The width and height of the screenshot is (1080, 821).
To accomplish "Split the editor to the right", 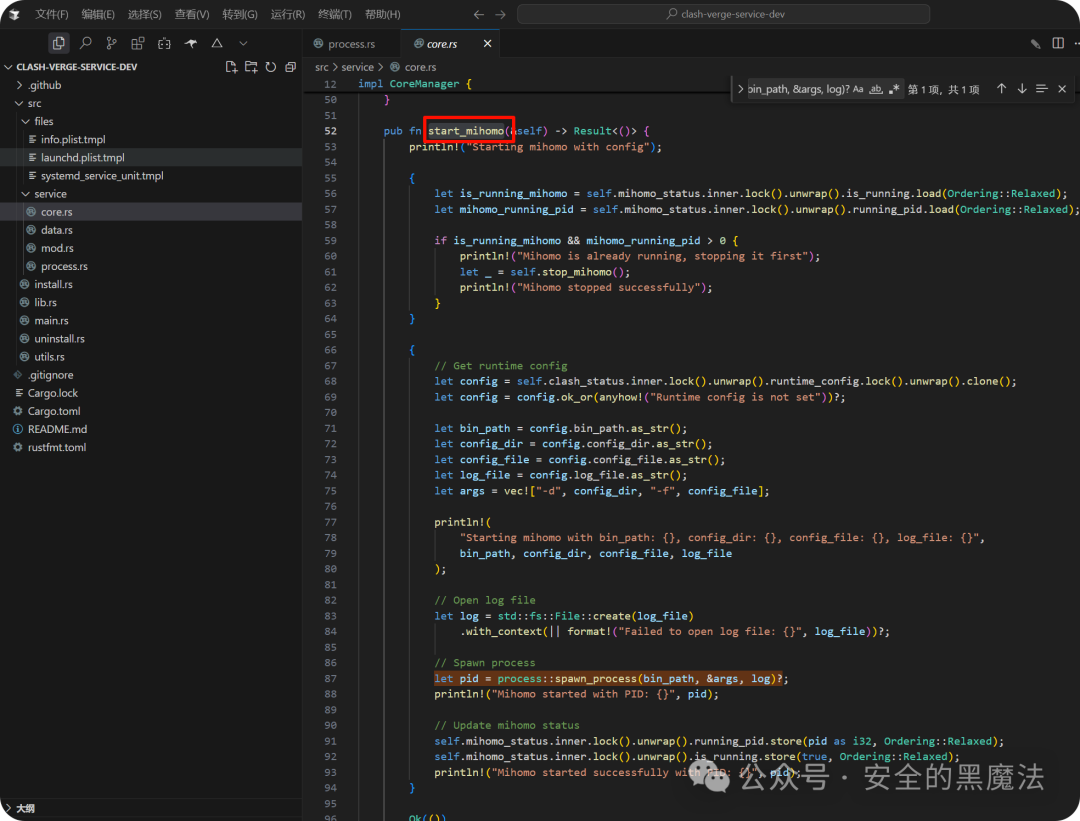I will point(1058,43).
